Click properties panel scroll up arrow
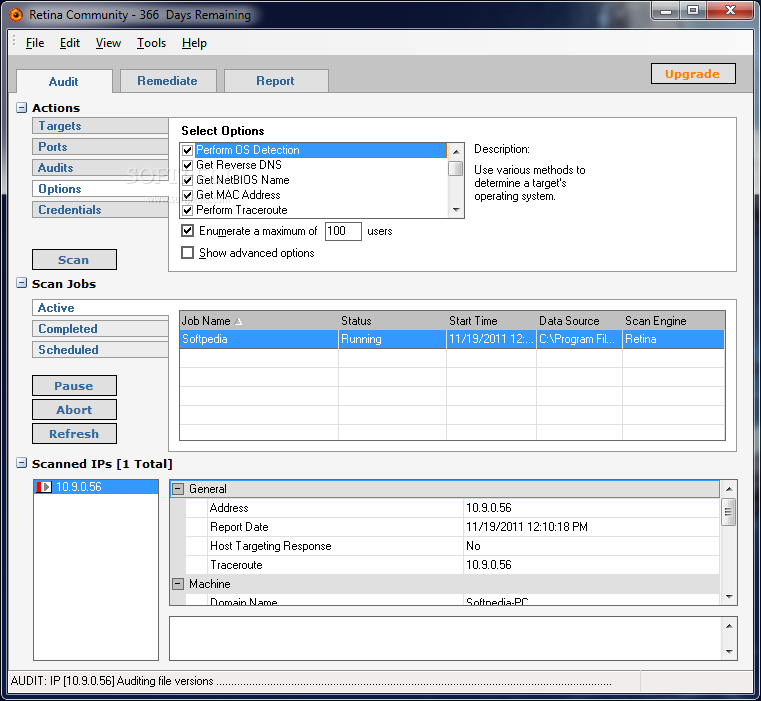 728,489
